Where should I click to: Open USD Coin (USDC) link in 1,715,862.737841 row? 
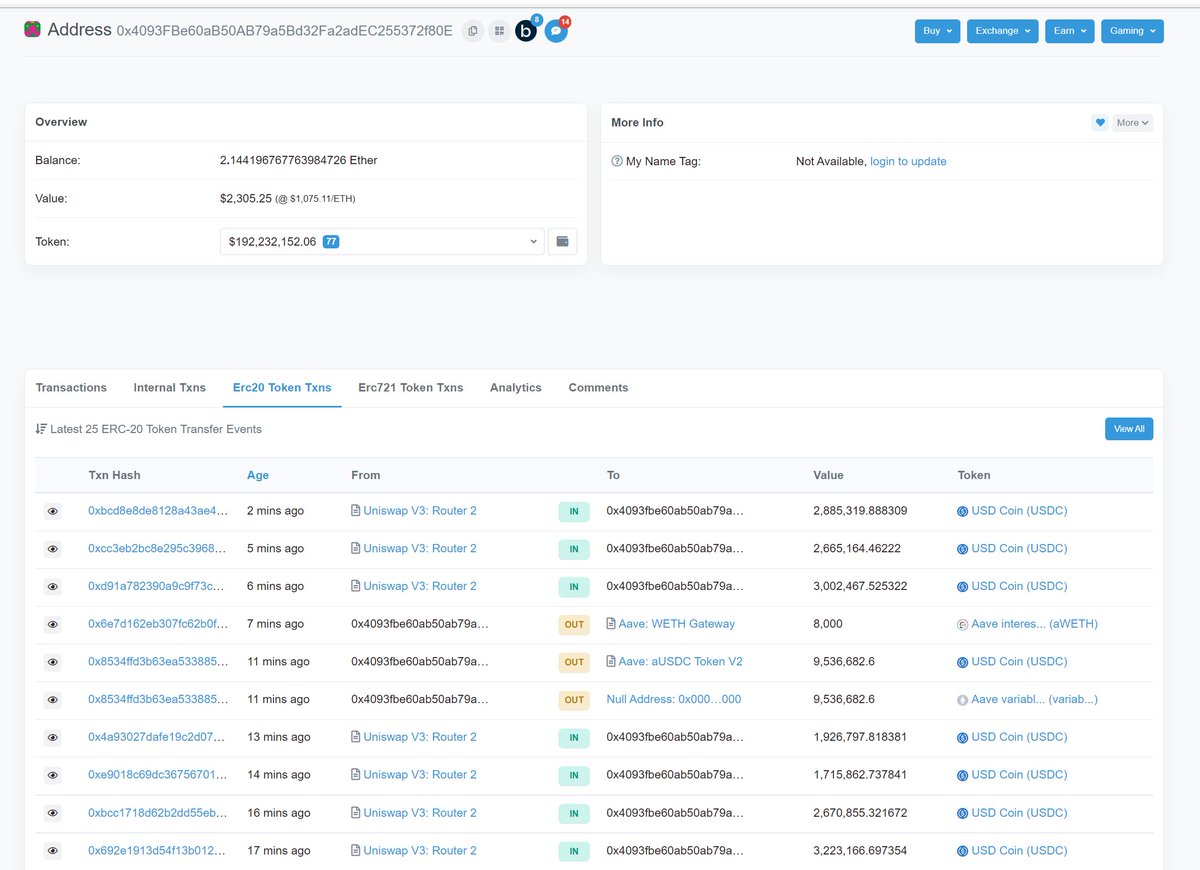pos(1019,775)
